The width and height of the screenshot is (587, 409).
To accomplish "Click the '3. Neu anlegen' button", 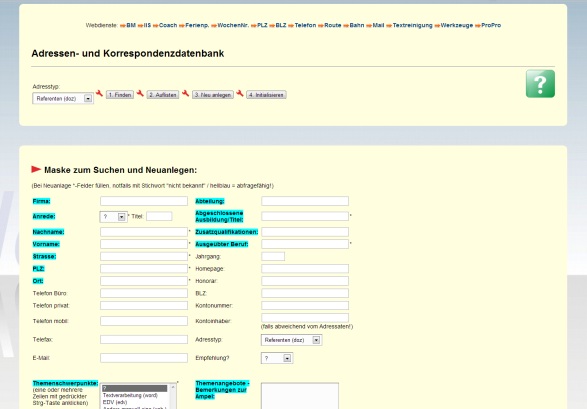I will tap(213, 95).
